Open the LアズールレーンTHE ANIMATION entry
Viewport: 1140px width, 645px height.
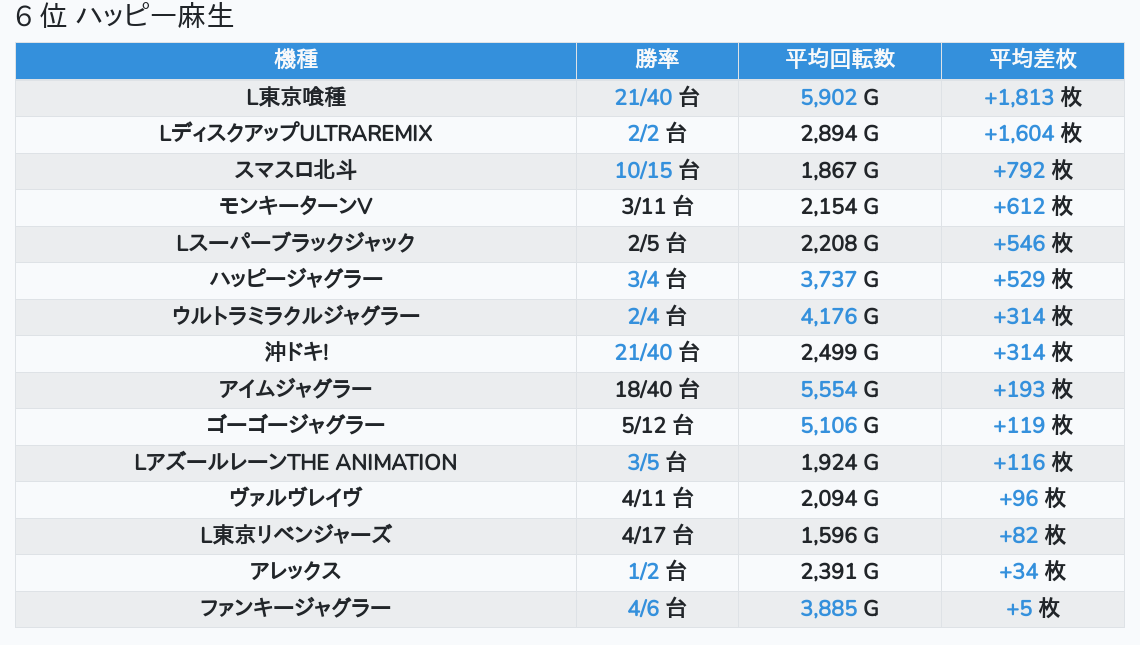point(296,462)
